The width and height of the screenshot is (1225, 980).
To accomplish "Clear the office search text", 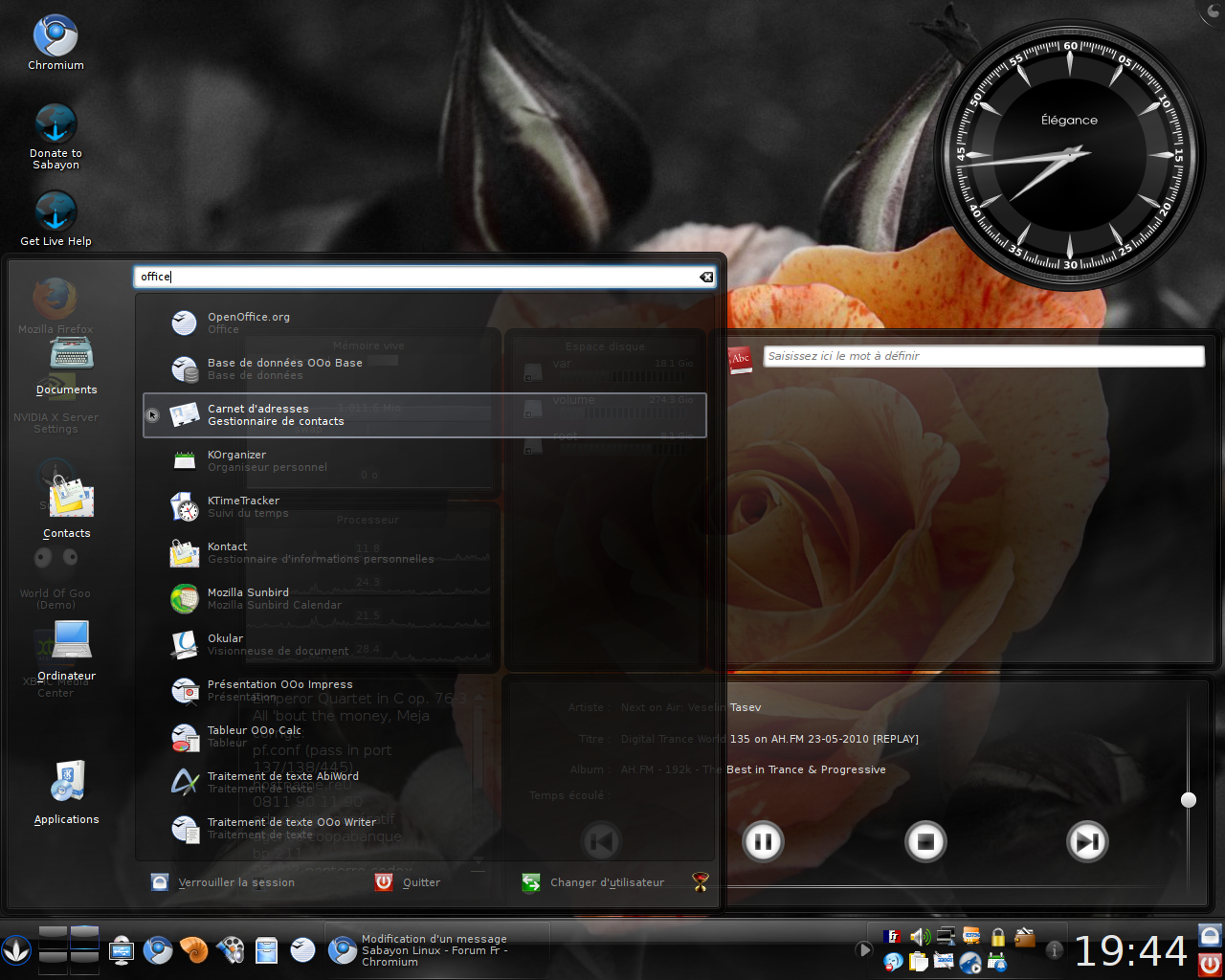I will [706, 277].
